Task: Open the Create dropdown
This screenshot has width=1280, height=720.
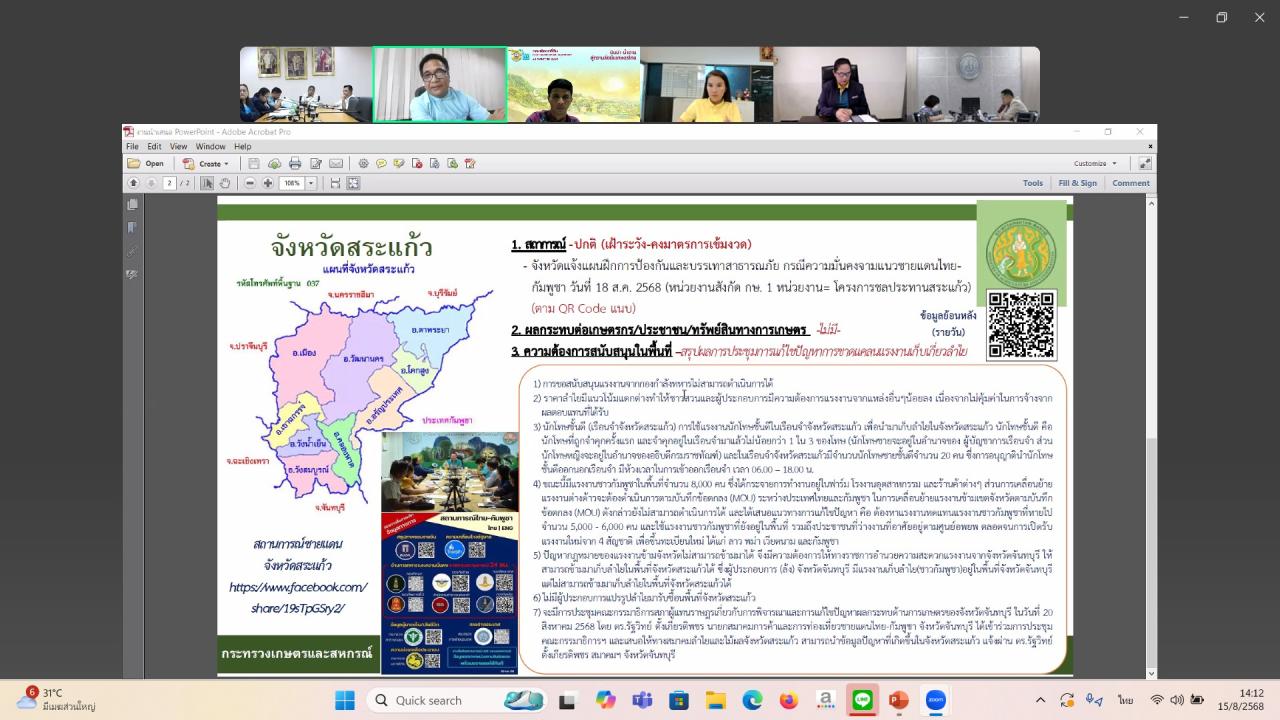Action: 210,163
